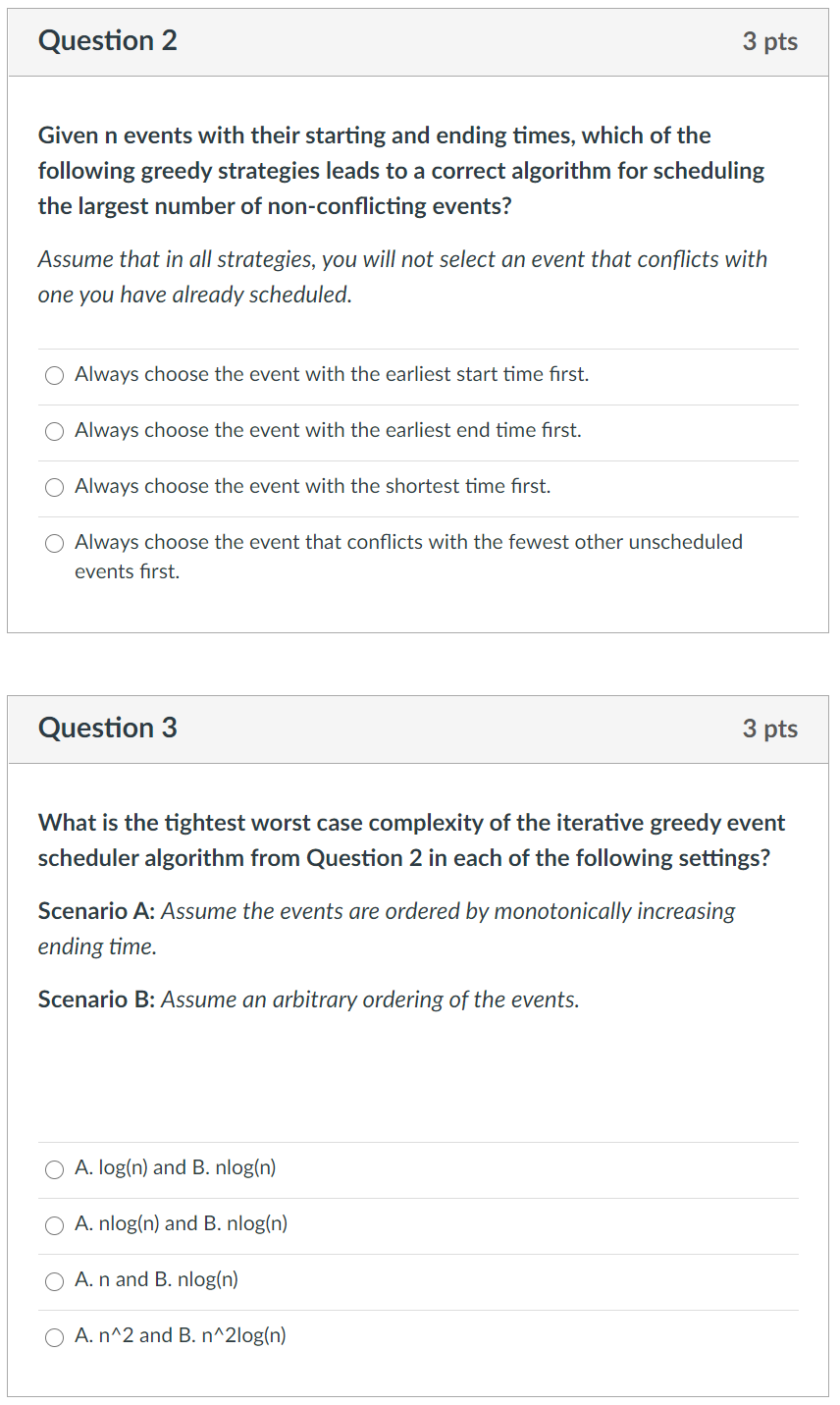Click the '3 pts' label for Question 3
840x1405 pixels.
[771, 729]
